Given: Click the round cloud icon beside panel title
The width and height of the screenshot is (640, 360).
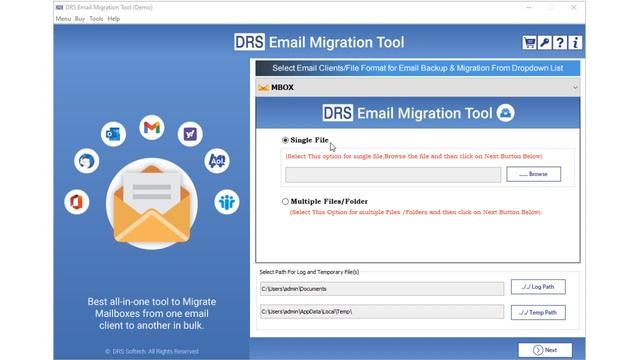Looking at the screenshot, I should coord(505,113).
